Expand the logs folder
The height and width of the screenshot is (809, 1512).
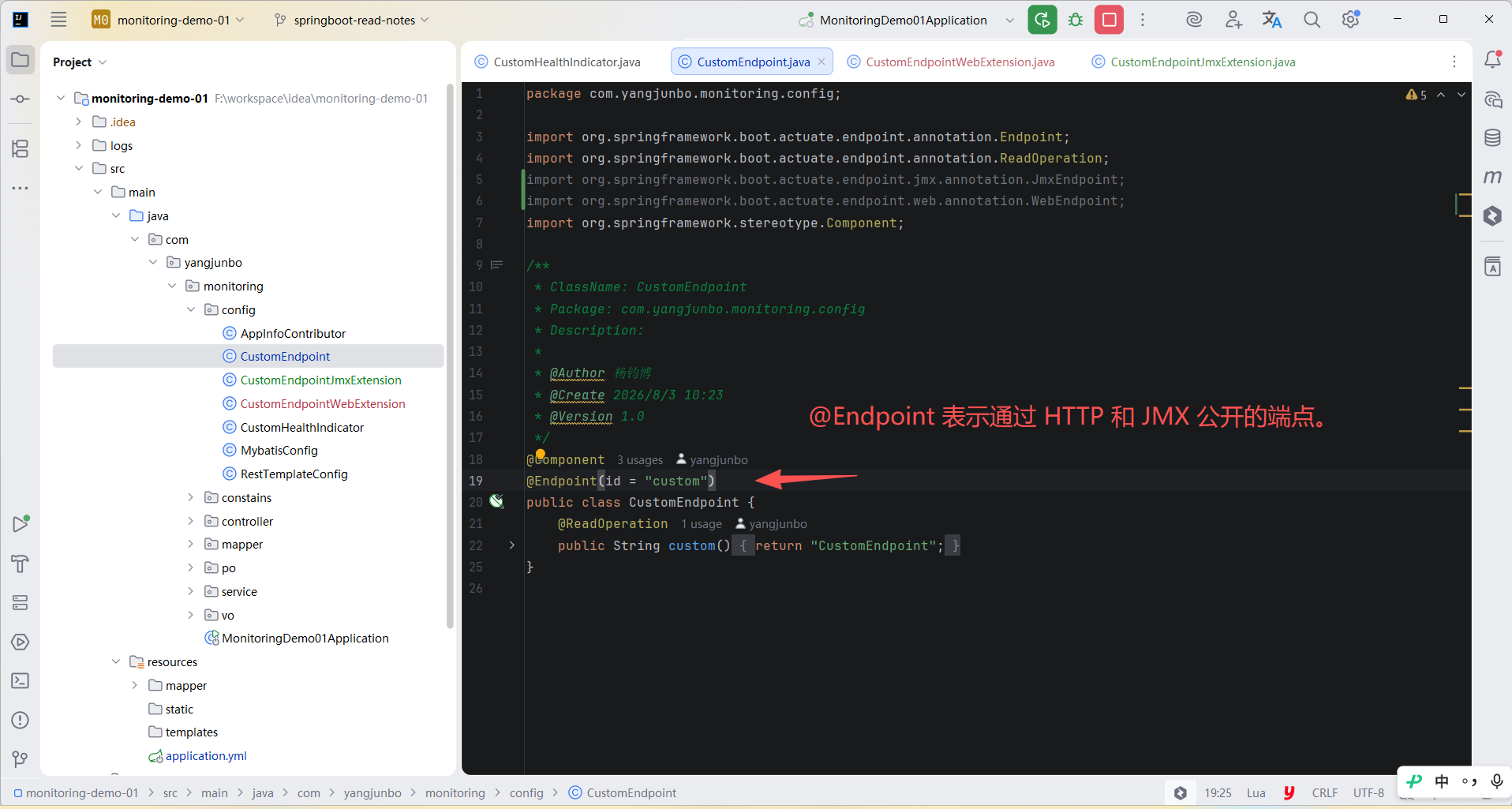[x=78, y=145]
